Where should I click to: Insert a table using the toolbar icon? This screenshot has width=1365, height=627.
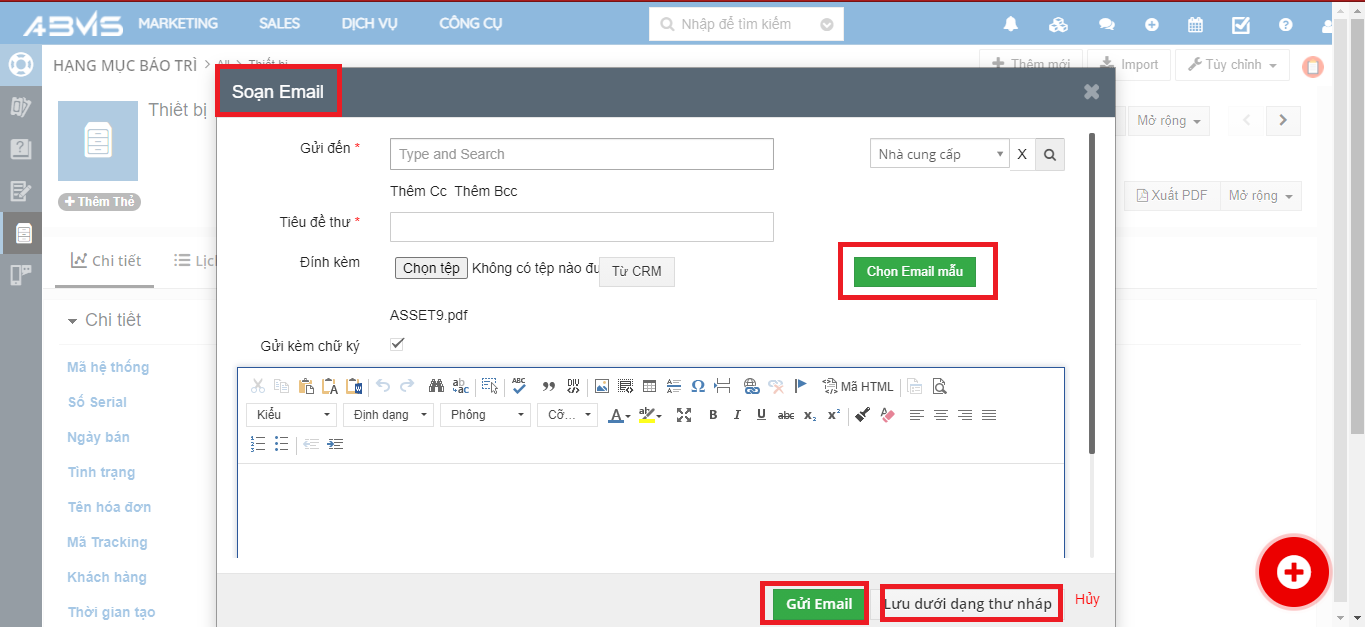(649, 386)
